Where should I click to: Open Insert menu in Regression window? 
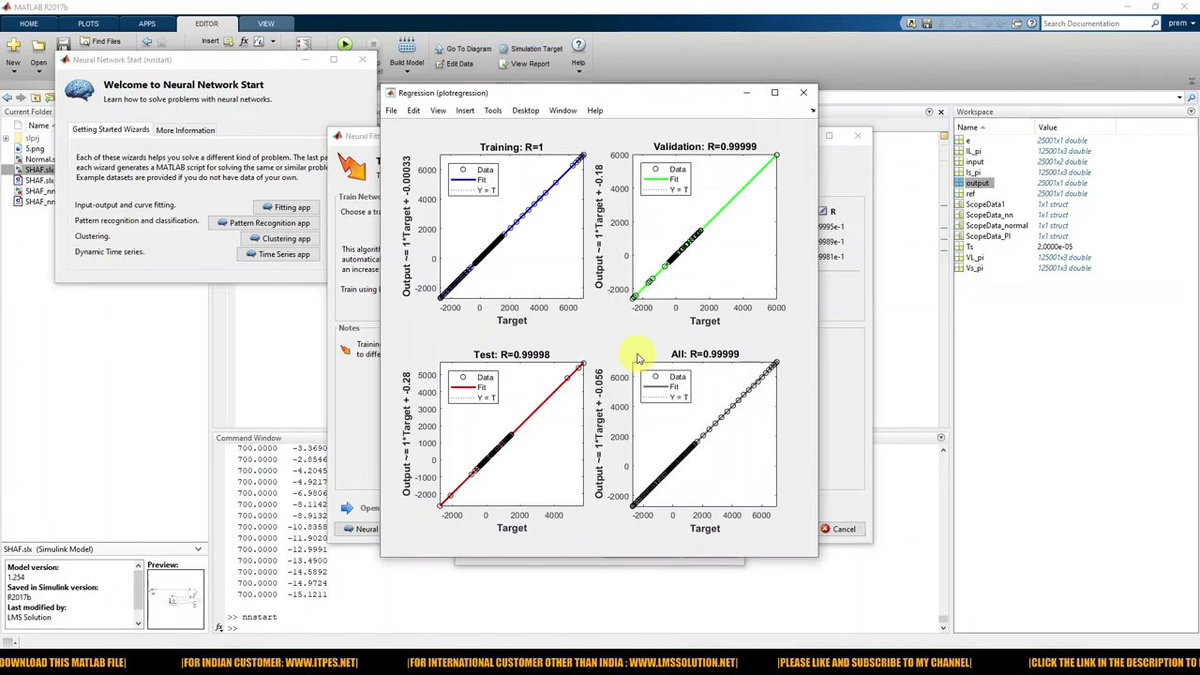(x=465, y=111)
